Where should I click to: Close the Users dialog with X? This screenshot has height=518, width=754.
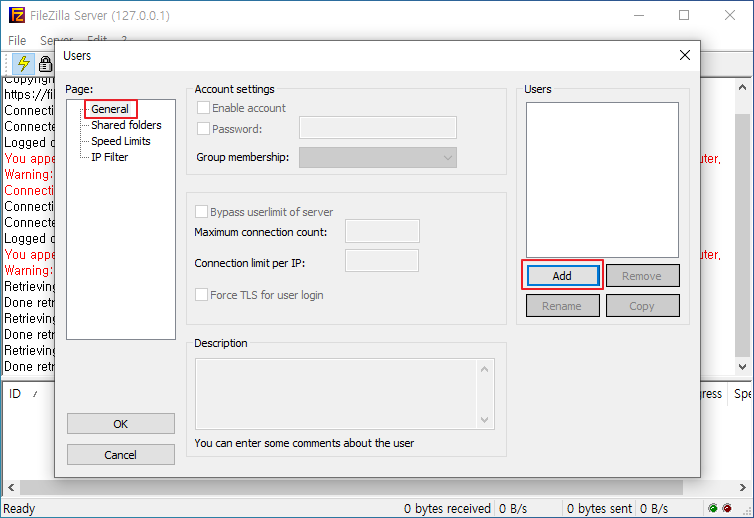[685, 55]
